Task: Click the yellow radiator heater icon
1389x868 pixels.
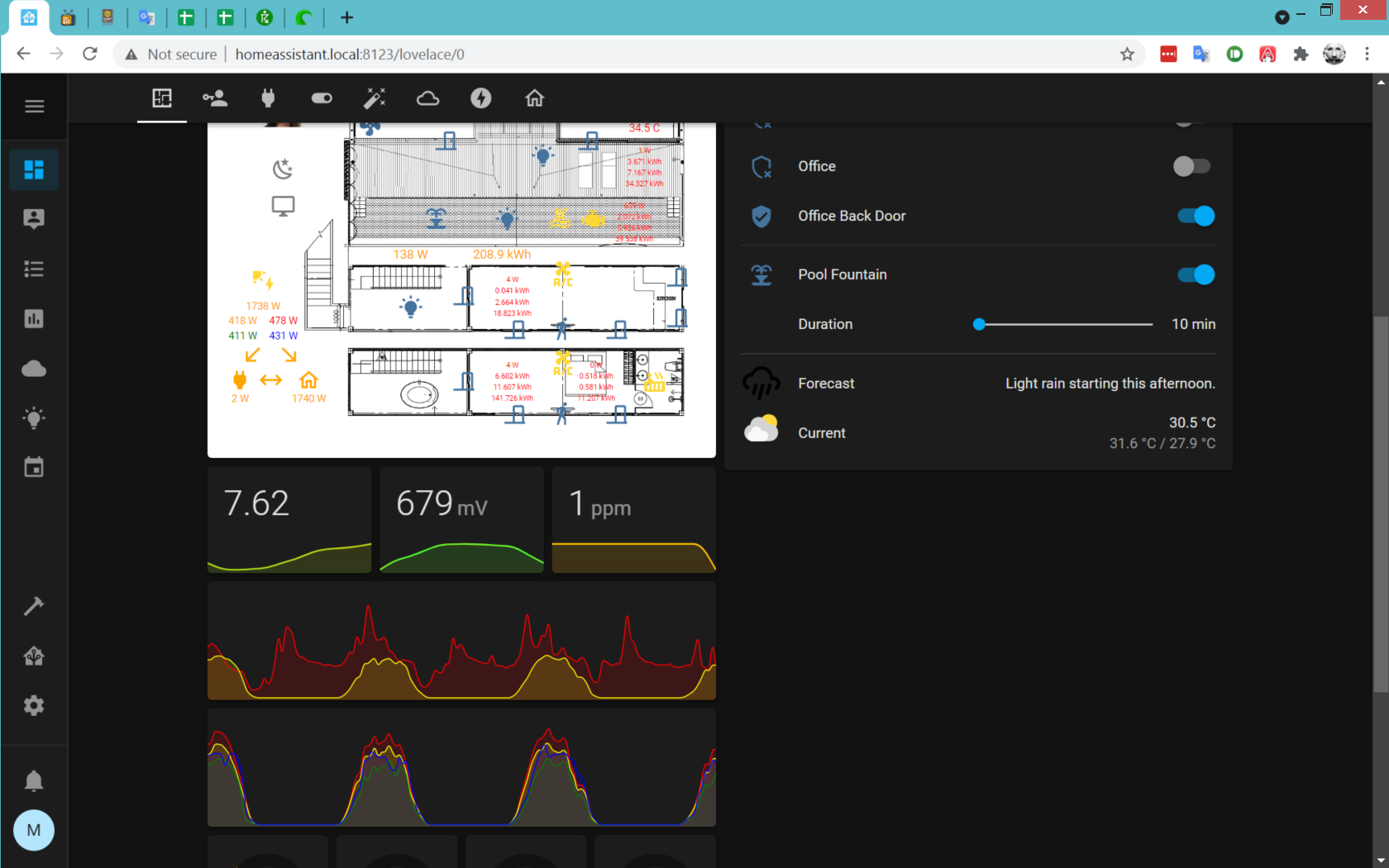Action: 655,382
